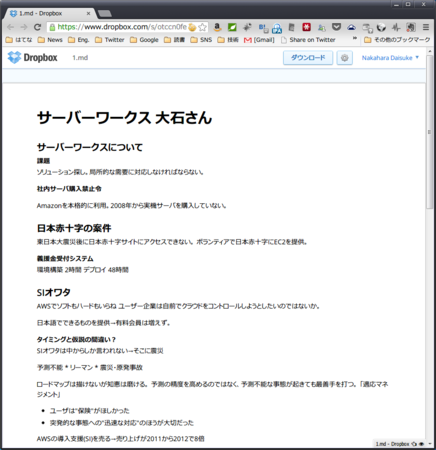Open the News bookmark folder
This screenshot has height=450, width=436.
pyautogui.click(x=50, y=40)
